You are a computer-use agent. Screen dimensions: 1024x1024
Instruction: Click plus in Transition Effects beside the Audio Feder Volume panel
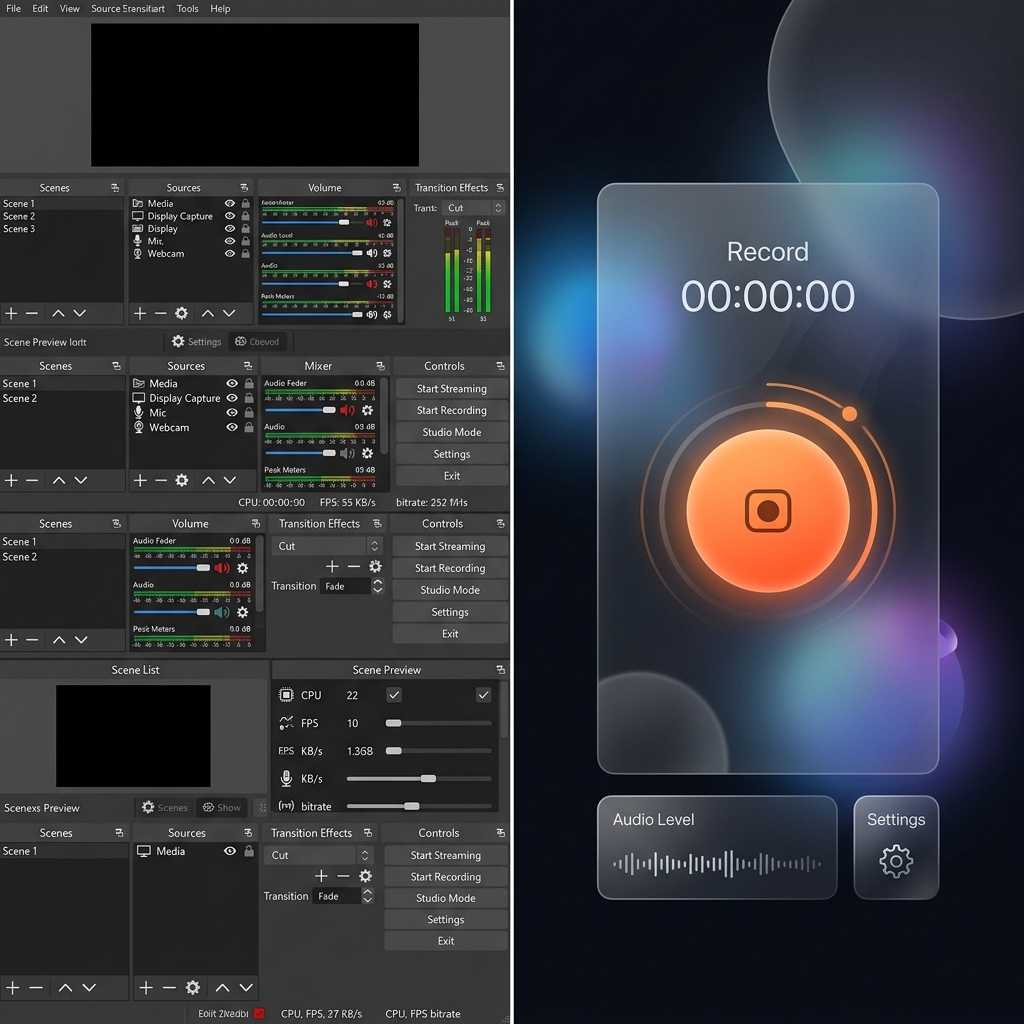pyautogui.click(x=332, y=566)
